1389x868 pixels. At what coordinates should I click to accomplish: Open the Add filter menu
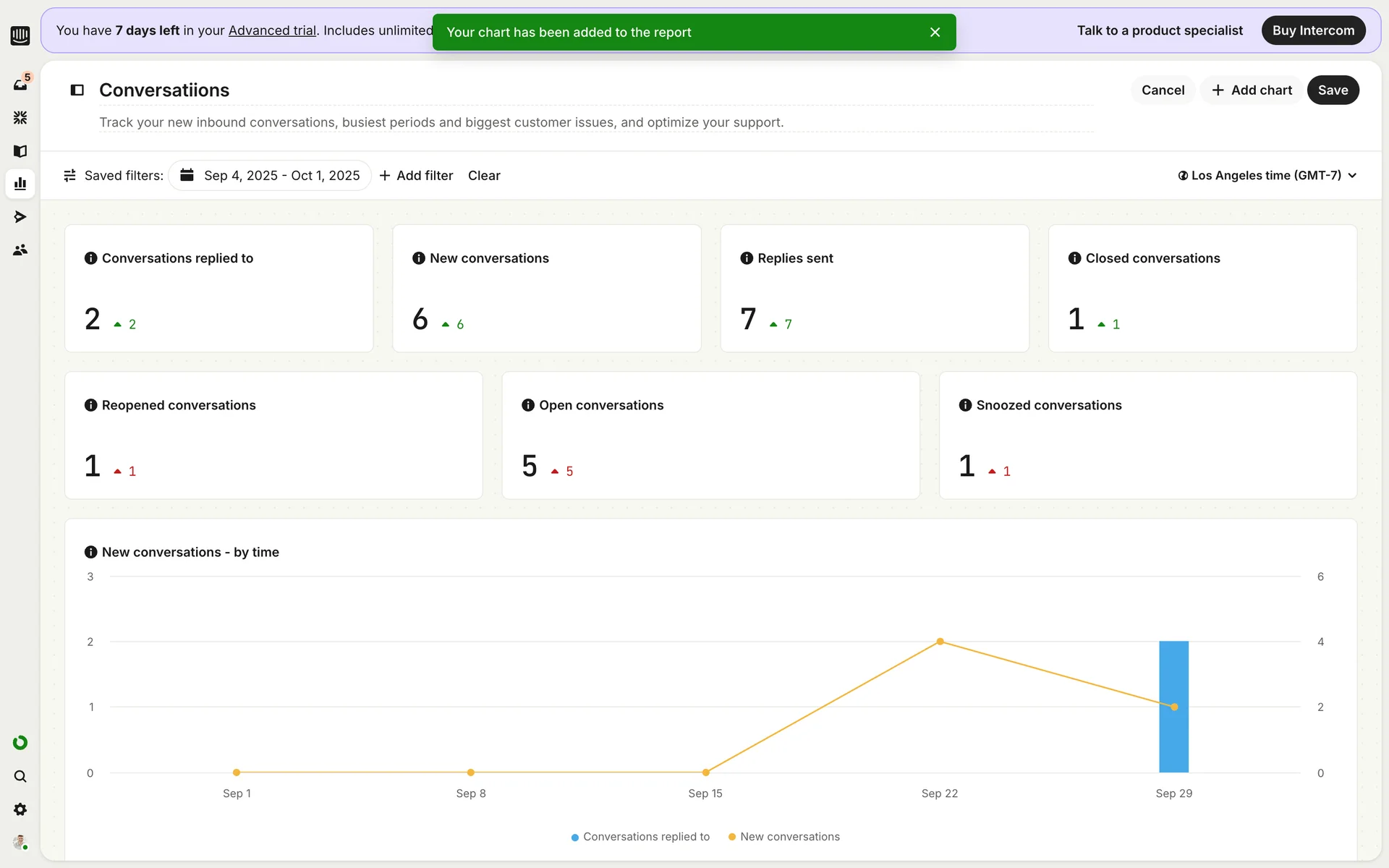coord(416,176)
